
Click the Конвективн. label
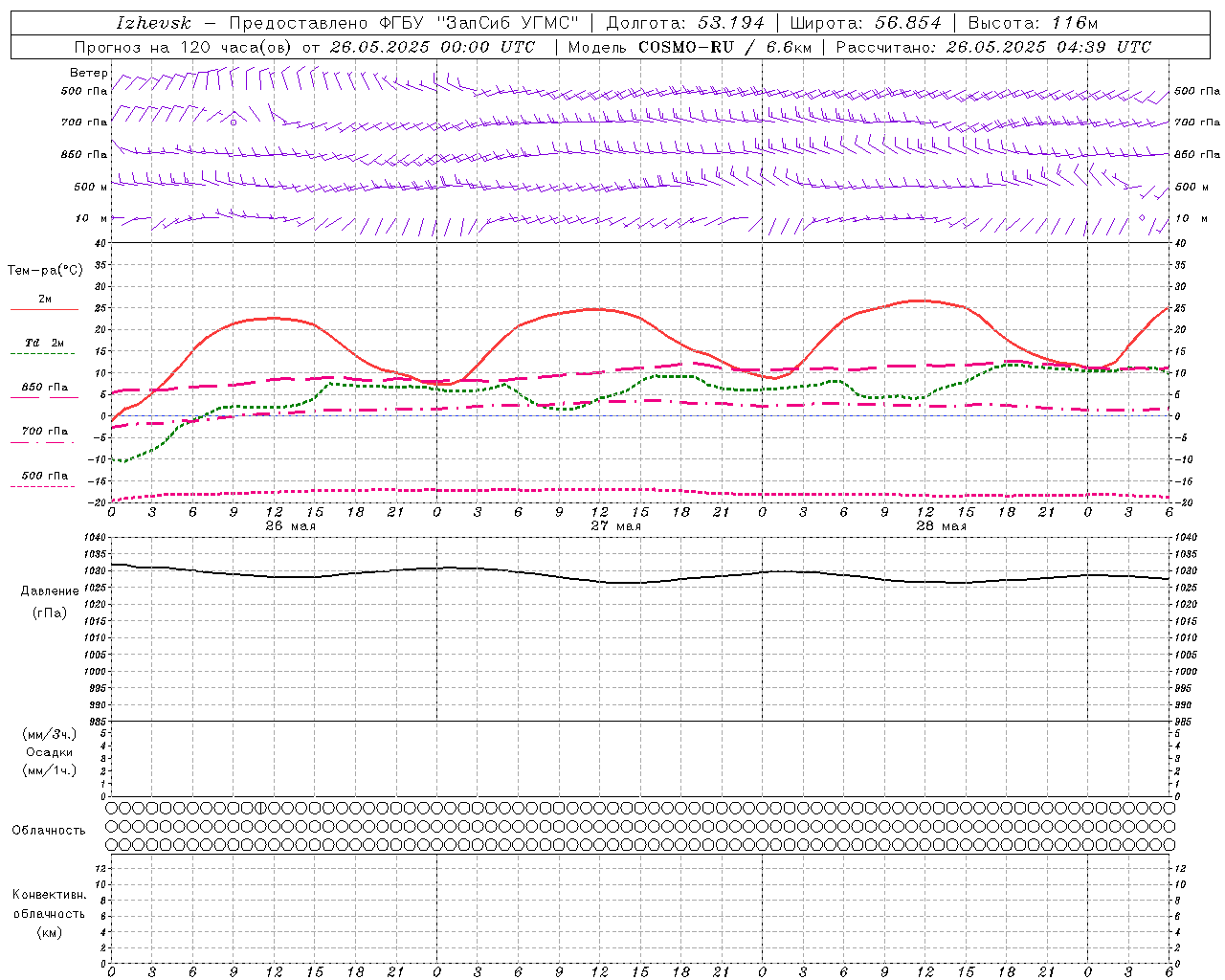[49, 895]
